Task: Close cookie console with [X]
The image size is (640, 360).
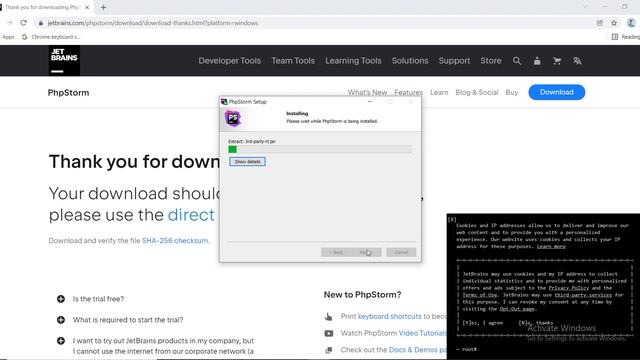Action: (x=452, y=220)
